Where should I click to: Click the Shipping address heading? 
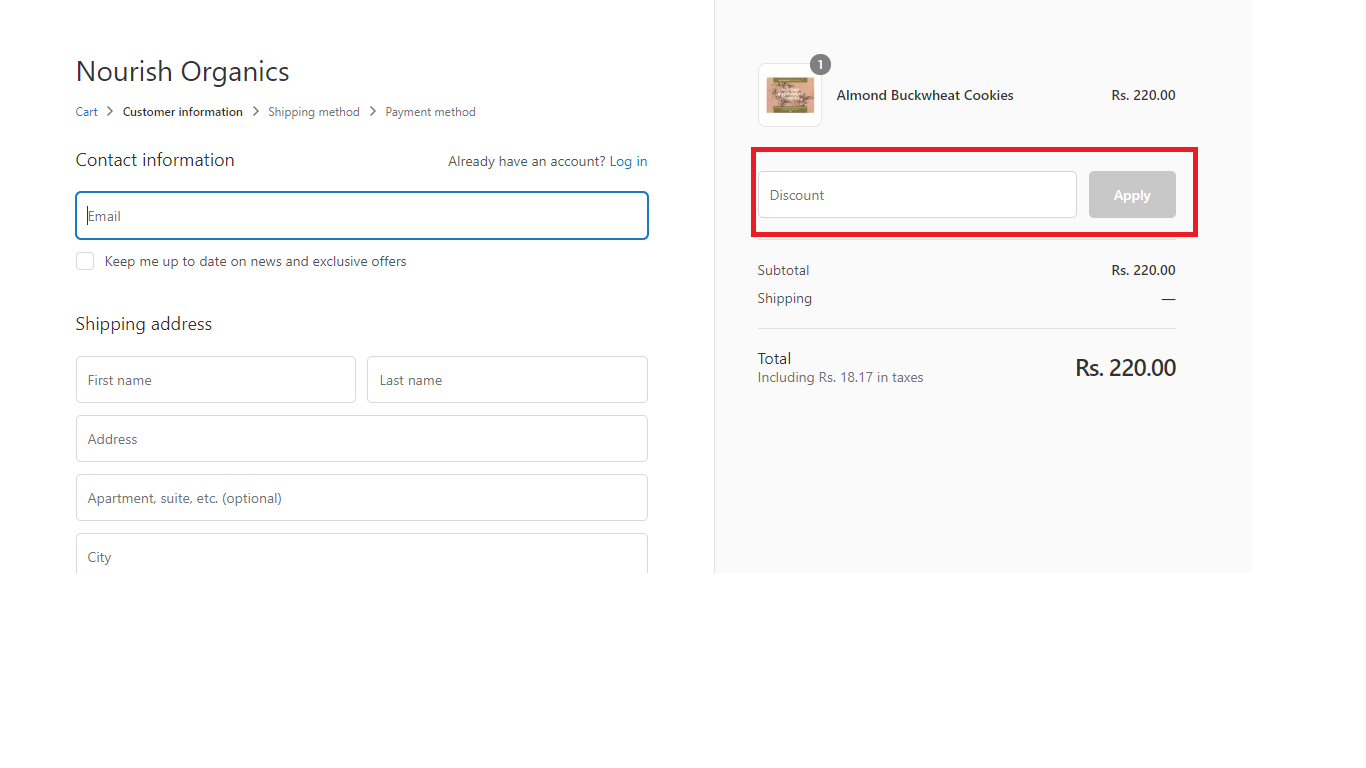[144, 324]
